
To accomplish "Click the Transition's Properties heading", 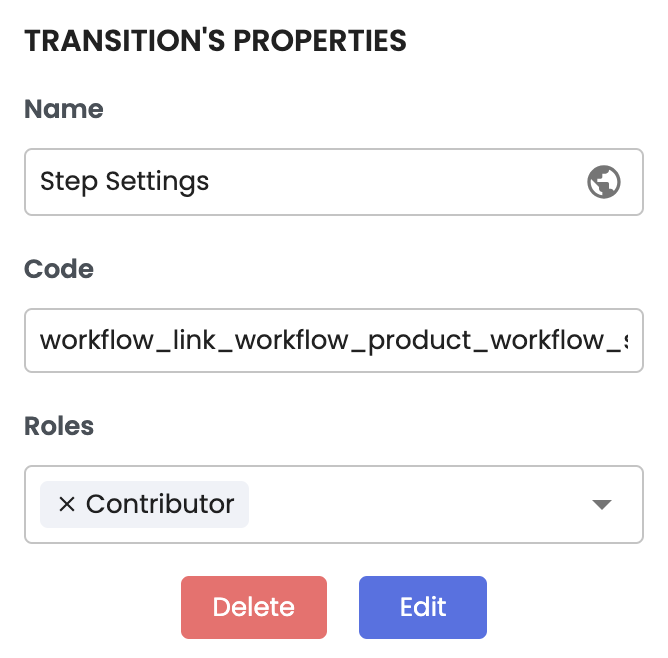I will coord(215,41).
